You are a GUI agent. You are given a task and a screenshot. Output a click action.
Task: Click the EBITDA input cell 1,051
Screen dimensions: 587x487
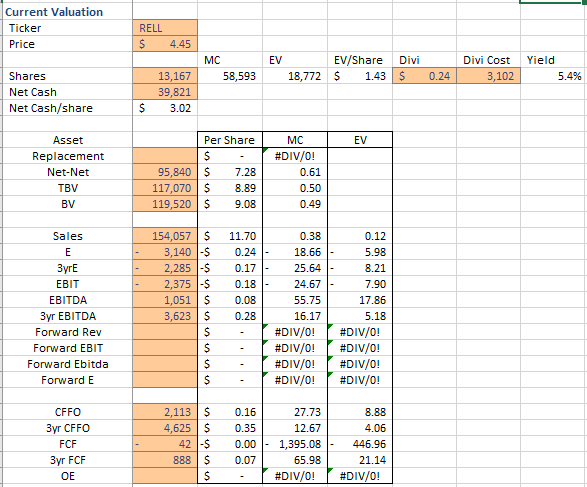click(165, 300)
